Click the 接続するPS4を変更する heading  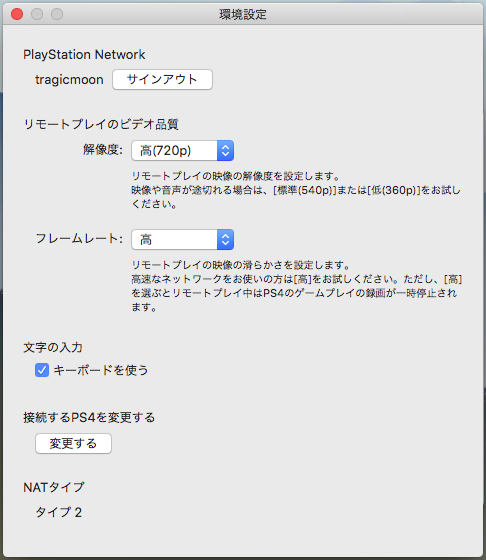click(89, 417)
